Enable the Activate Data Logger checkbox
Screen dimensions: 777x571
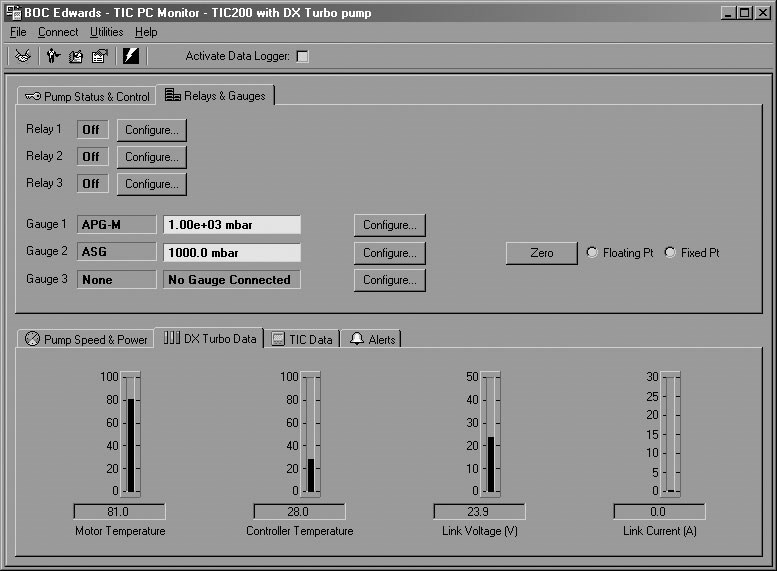tap(302, 57)
